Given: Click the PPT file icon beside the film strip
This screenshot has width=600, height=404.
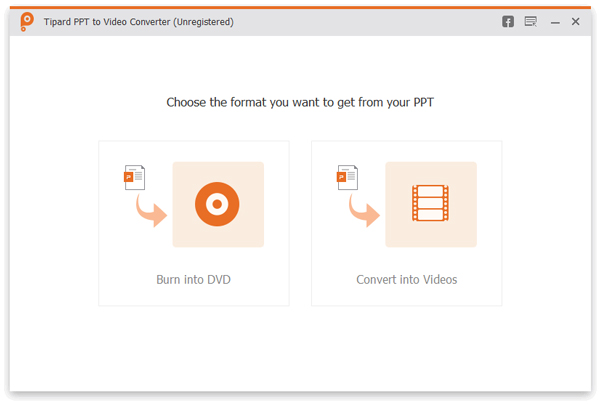Looking at the screenshot, I should (346, 178).
